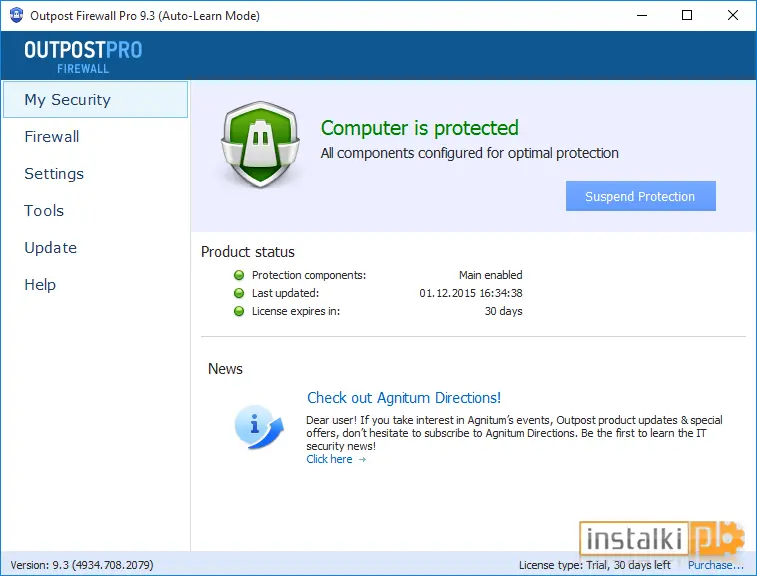Screen dimensions: 757x576
Task: Click the OUTPOSTPRO FIREWALL logo
Action: (83, 56)
